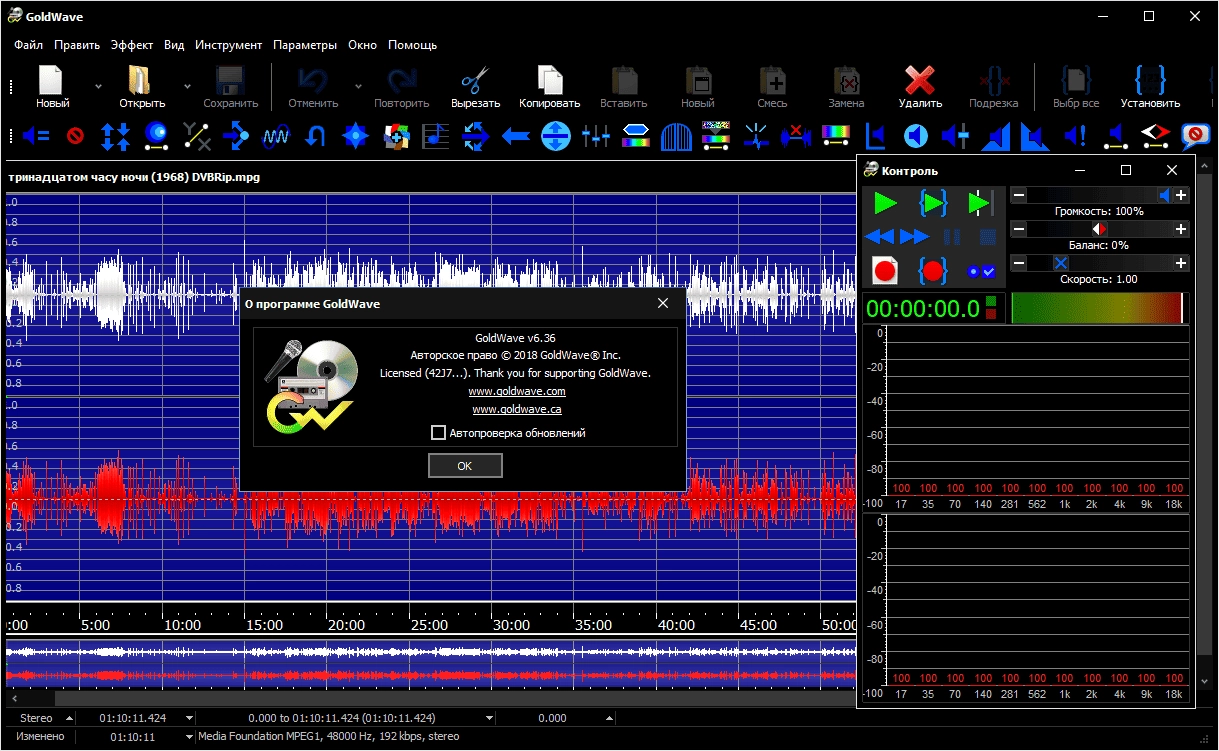1219x751 pixels.
Task: Click the Удалить red X icon
Action: [x=919, y=80]
